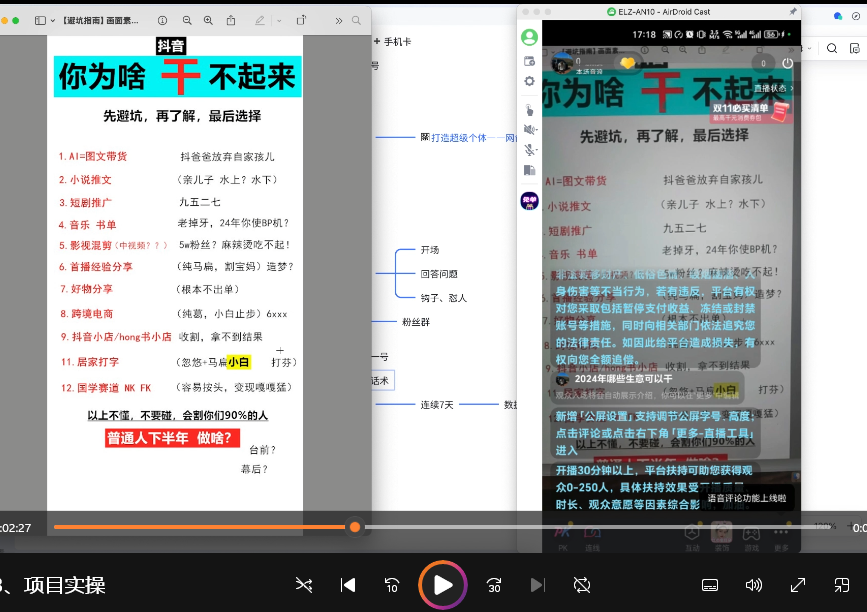Viewport: 867px width, 612px height.
Task: Click the 【避坑指南】 document title in Preview
Action: tap(100, 20)
